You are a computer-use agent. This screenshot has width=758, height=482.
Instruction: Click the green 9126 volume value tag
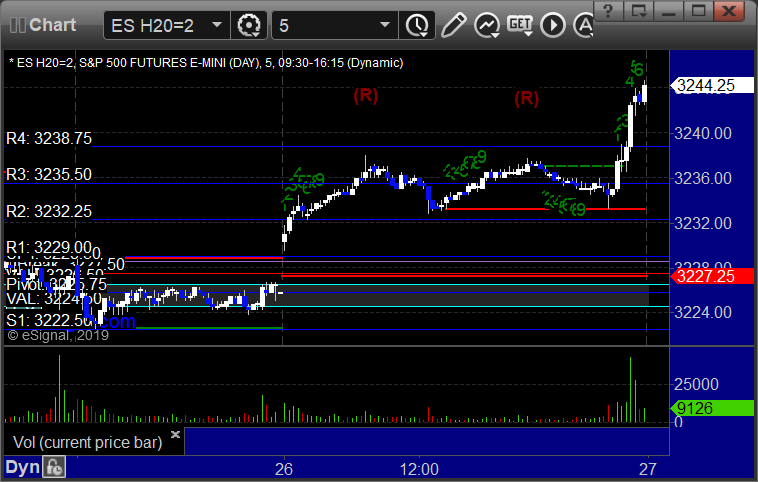tap(712, 408)
